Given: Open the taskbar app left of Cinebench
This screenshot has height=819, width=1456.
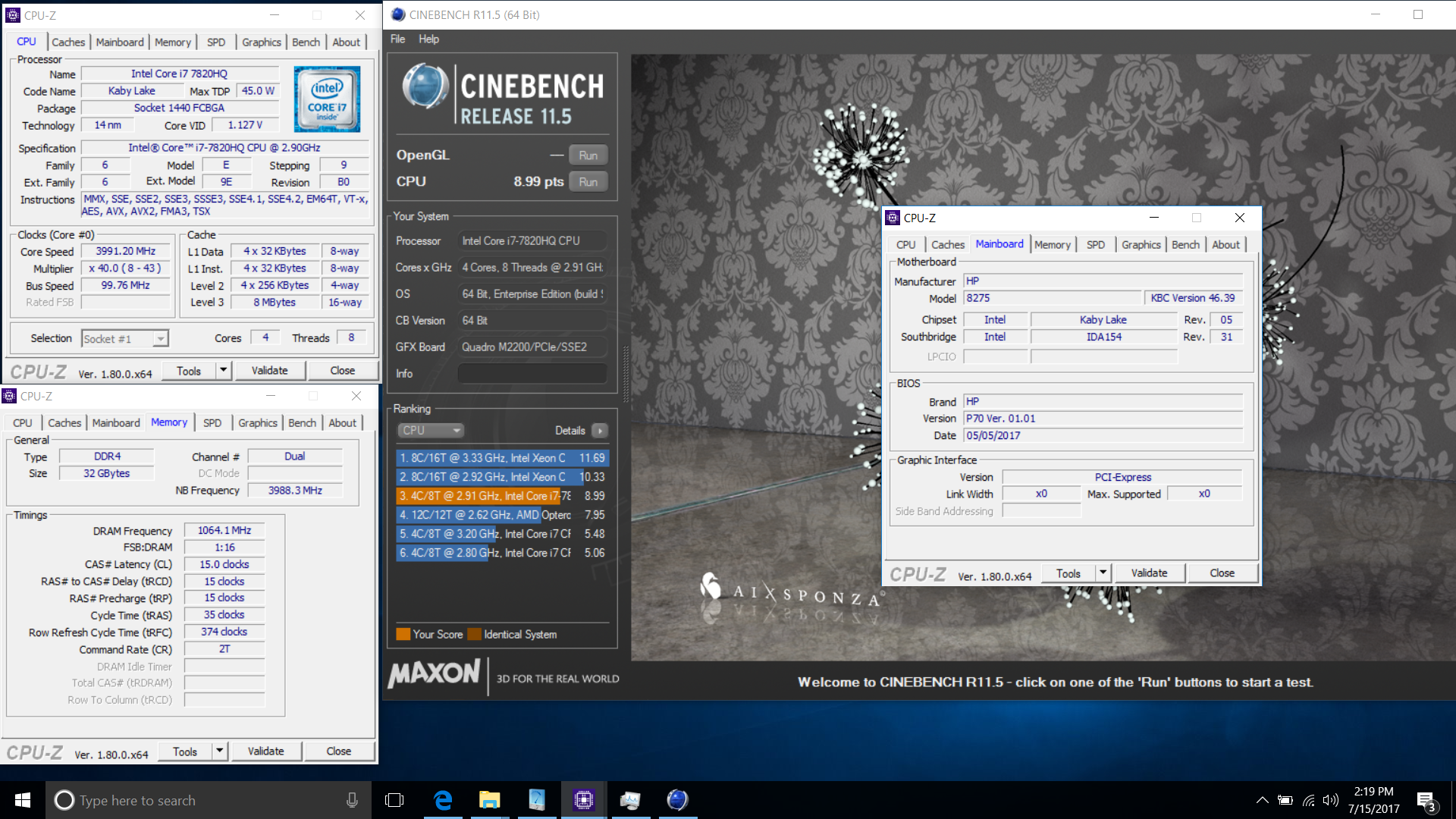Looking at the screenshot, I should point(630,800).
